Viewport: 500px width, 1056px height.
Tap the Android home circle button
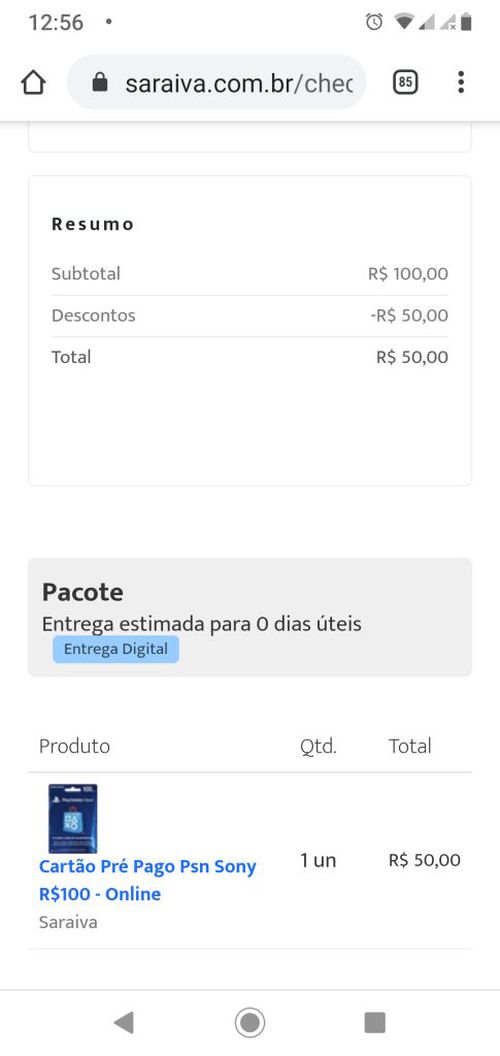click(250, 1022)
